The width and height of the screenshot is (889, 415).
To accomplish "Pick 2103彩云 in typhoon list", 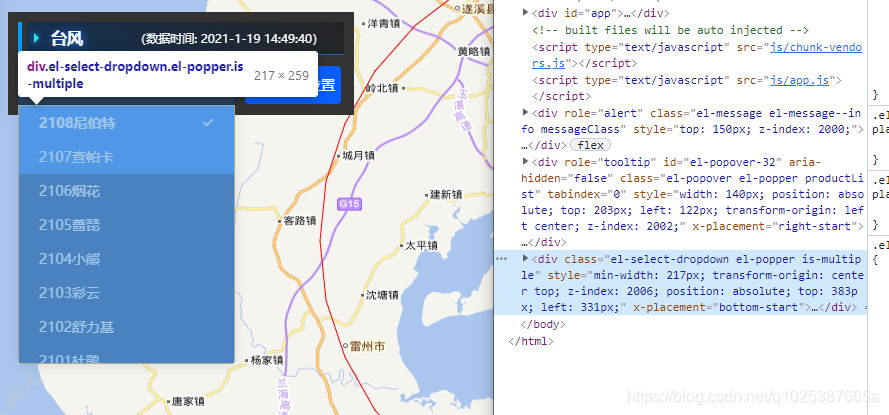I will pos(126,293).
